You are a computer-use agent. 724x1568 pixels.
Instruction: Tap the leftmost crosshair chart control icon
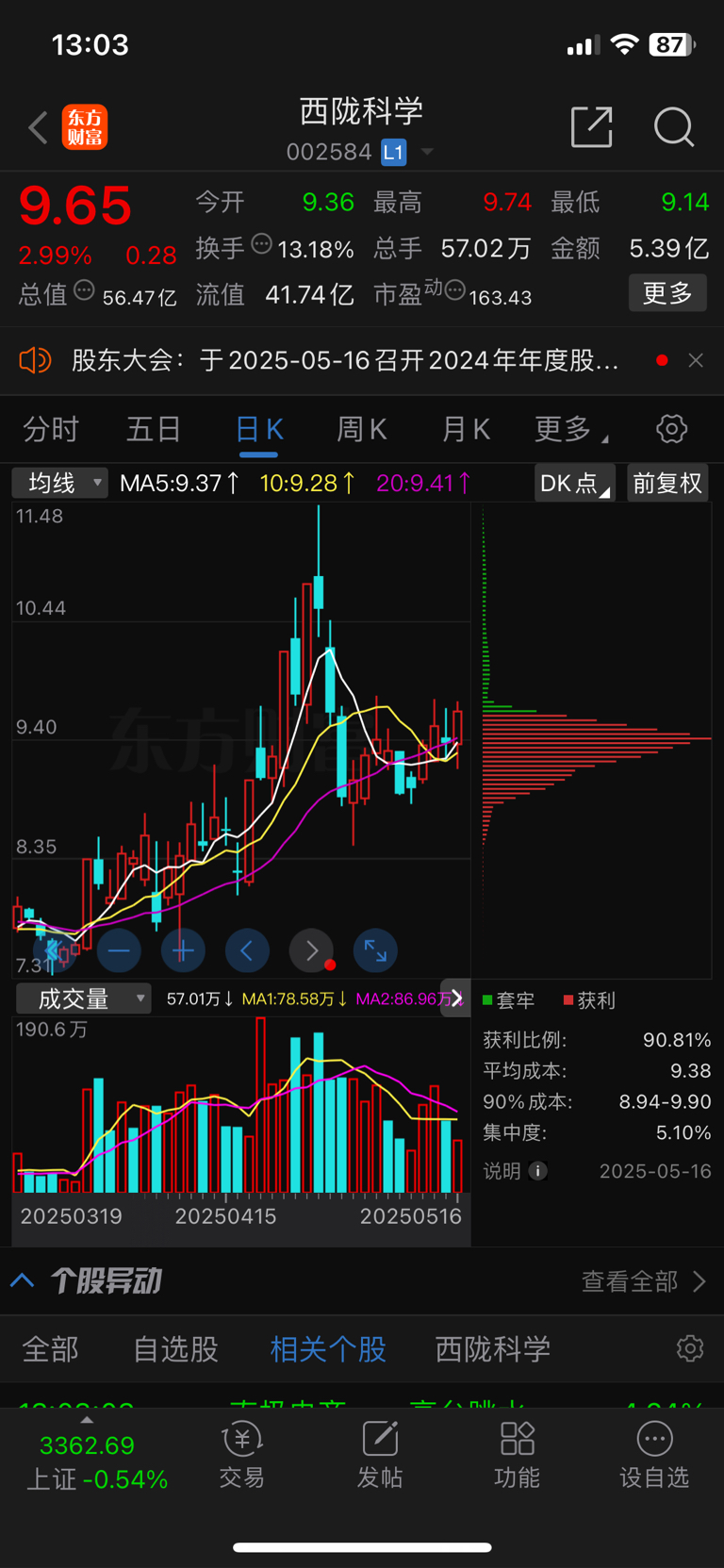coord(55,950)
